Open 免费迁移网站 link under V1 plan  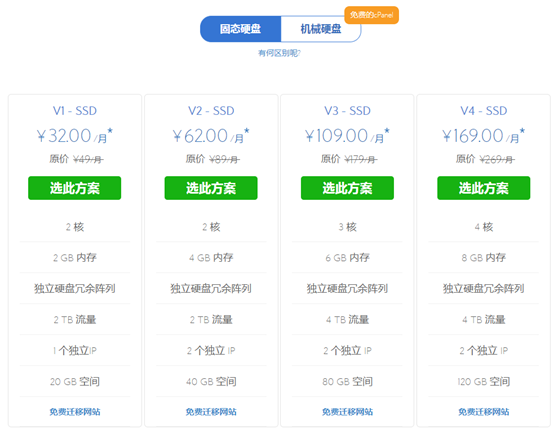[x=75, y=412]
